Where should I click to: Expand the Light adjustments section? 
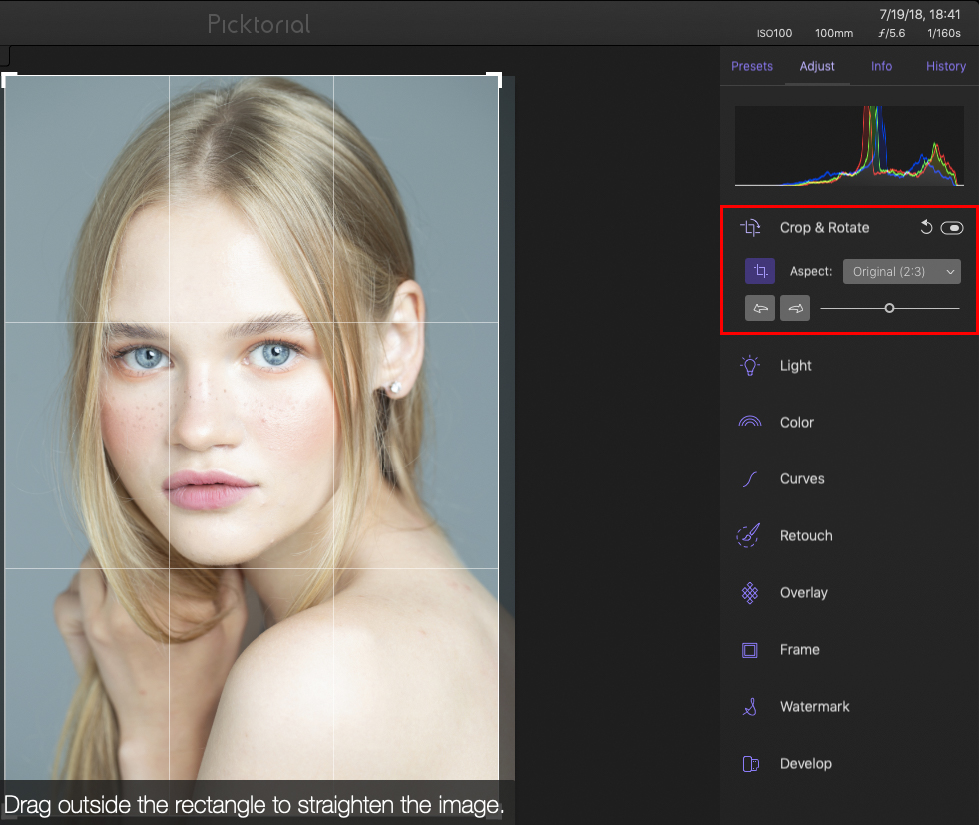[x=795, y=365]
